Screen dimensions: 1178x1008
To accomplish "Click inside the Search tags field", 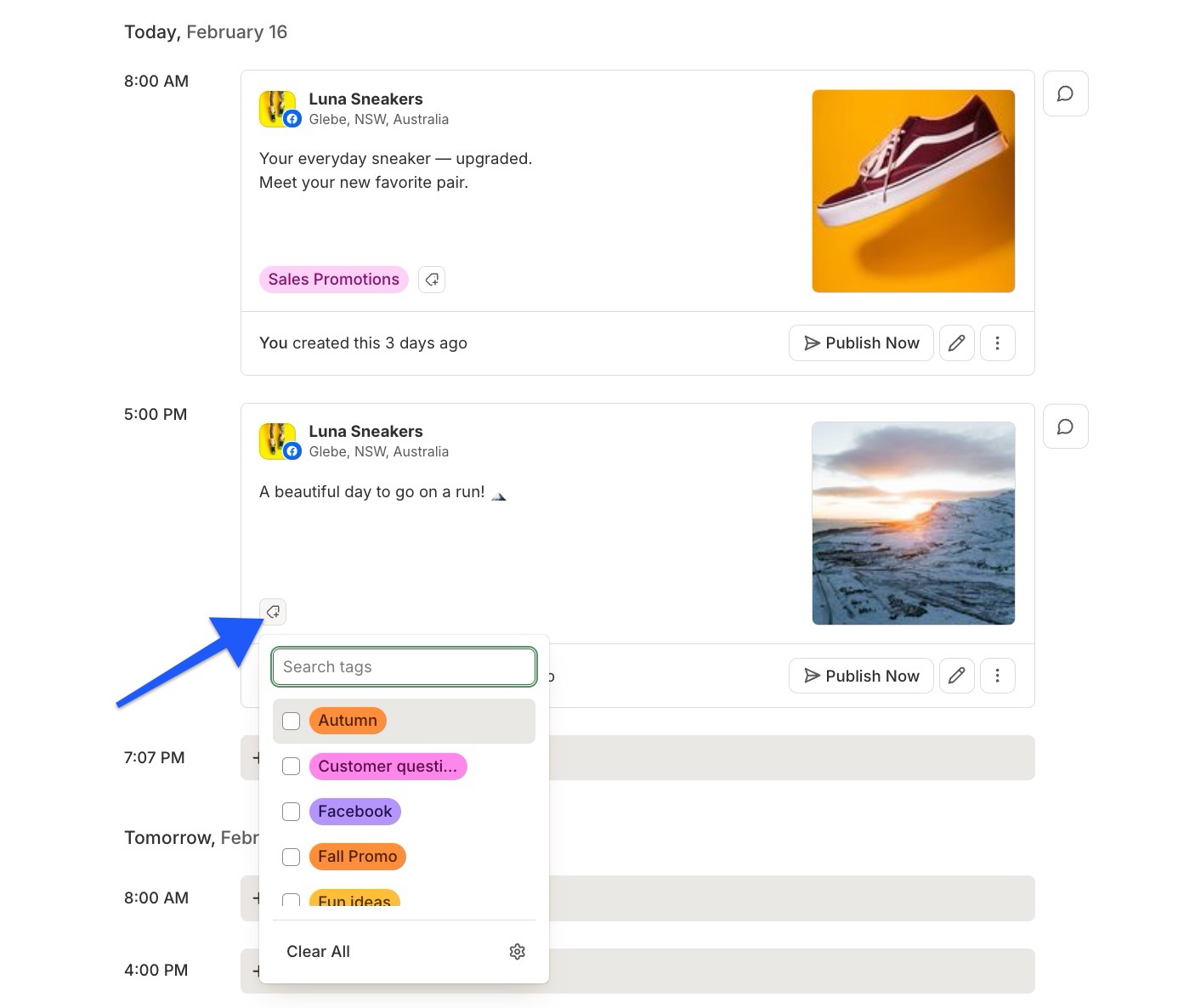I will (404, 666).
